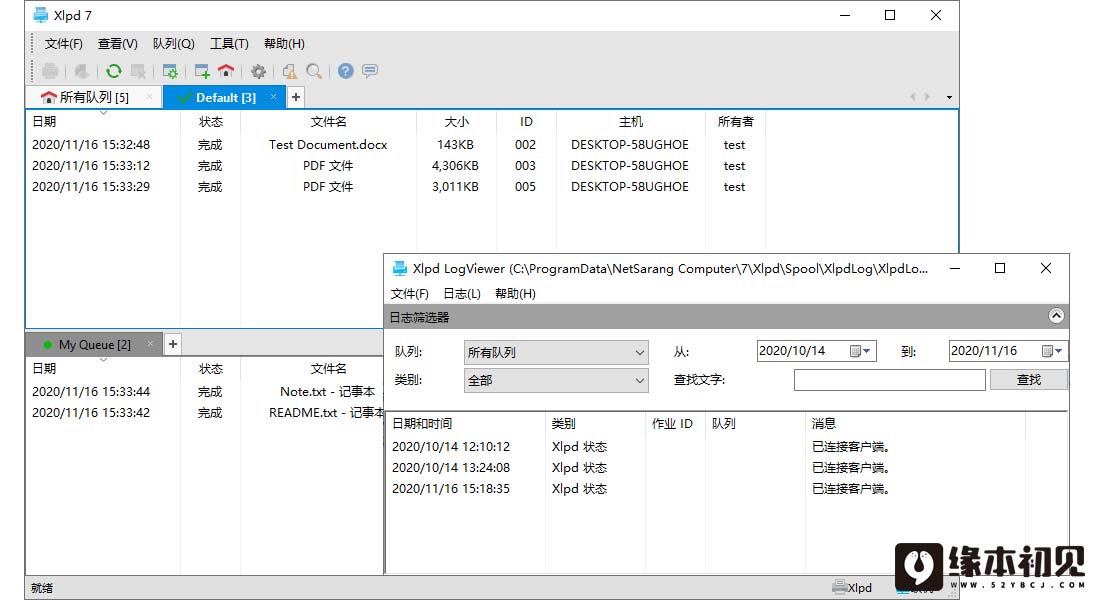Close the My Queue [2] tab

point(150,344)
